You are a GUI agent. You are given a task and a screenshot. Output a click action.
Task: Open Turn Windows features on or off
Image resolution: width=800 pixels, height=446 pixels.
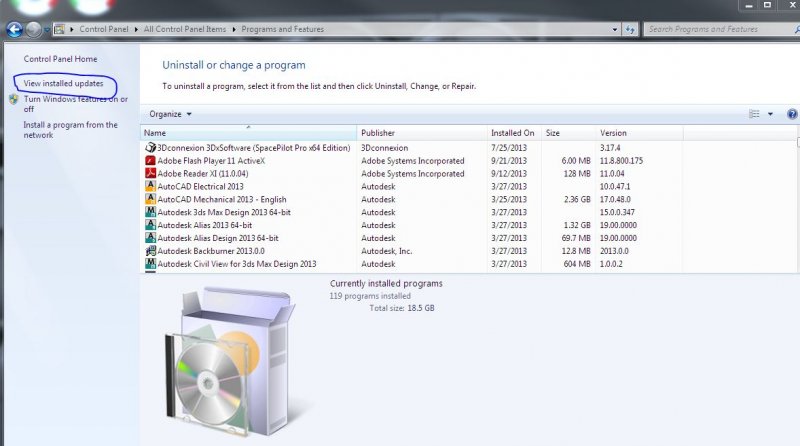(x=76, y=104)
